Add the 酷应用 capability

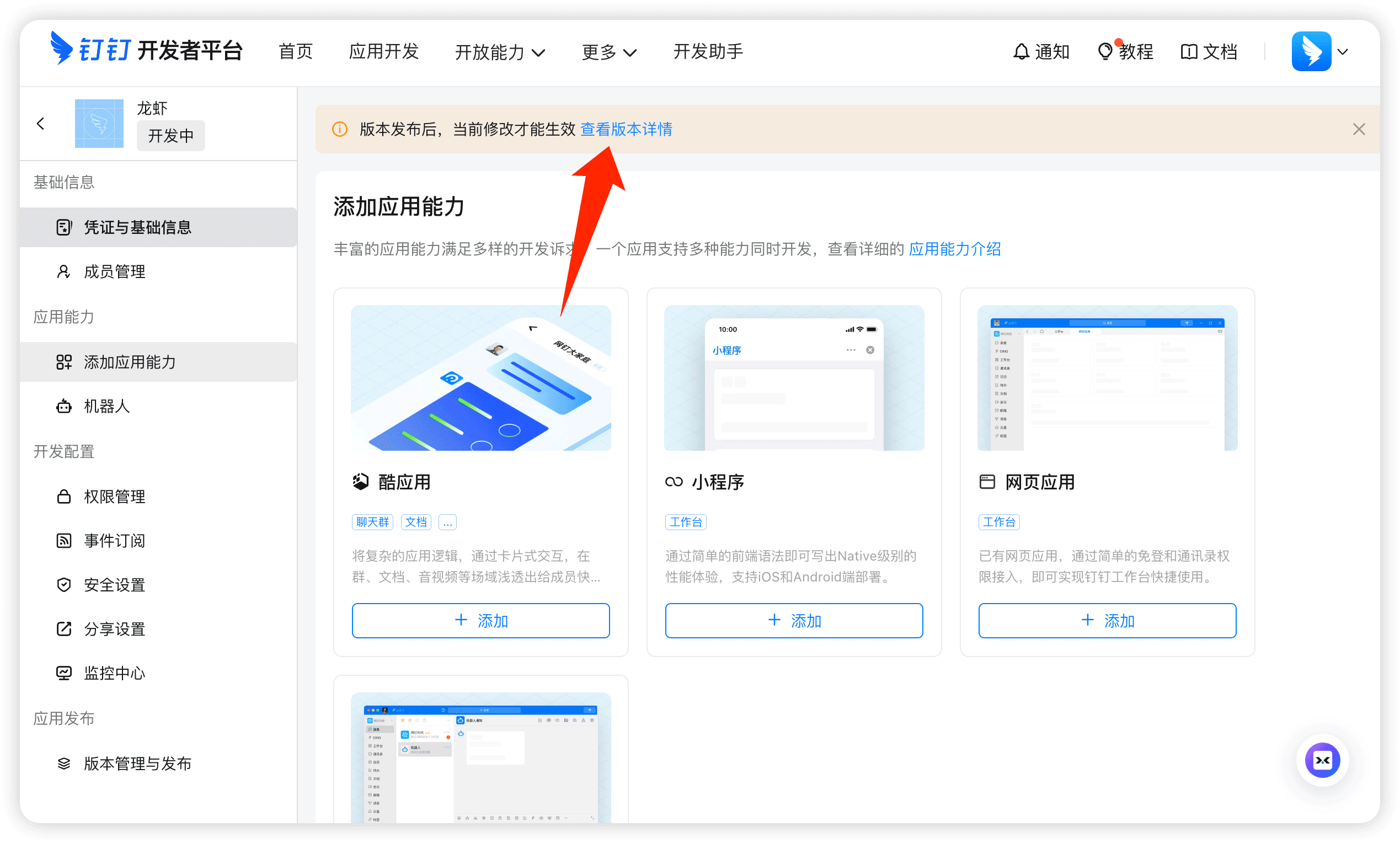(480, 620)
